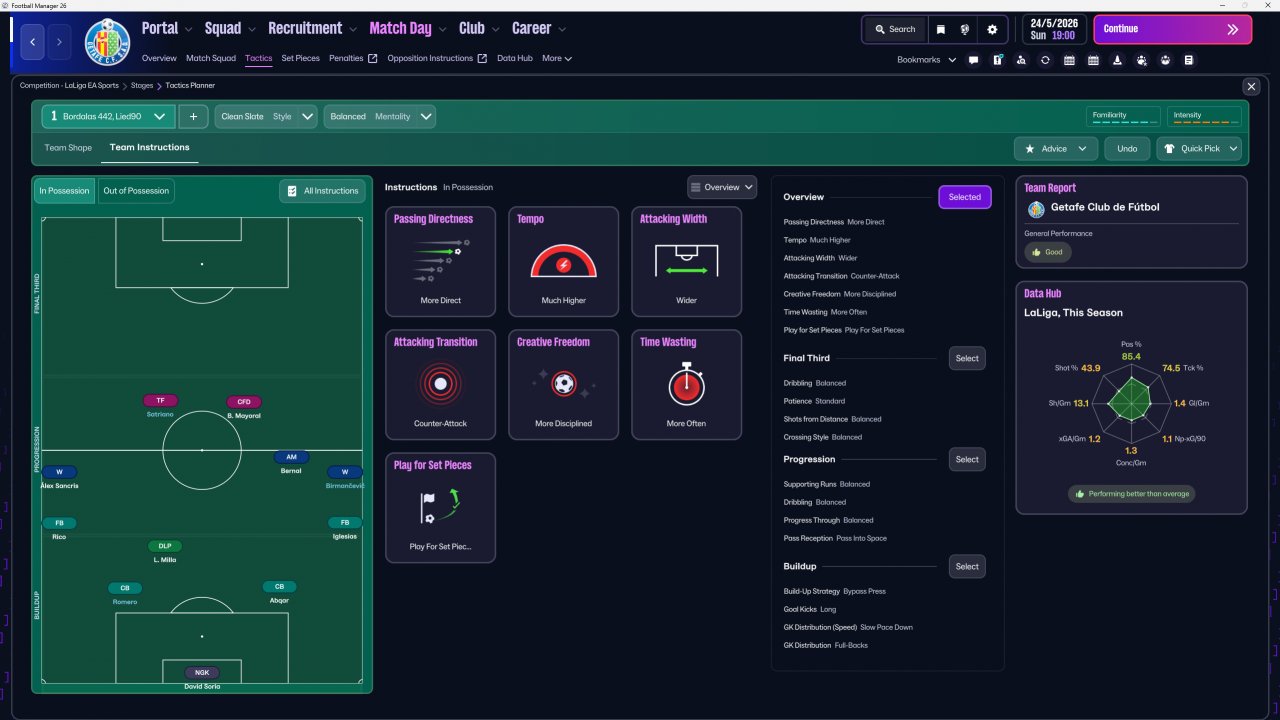Close the Tactics Planner panel
Image resolution: width=1280 pixels, height=720 pixels.
pos(1251,87)
